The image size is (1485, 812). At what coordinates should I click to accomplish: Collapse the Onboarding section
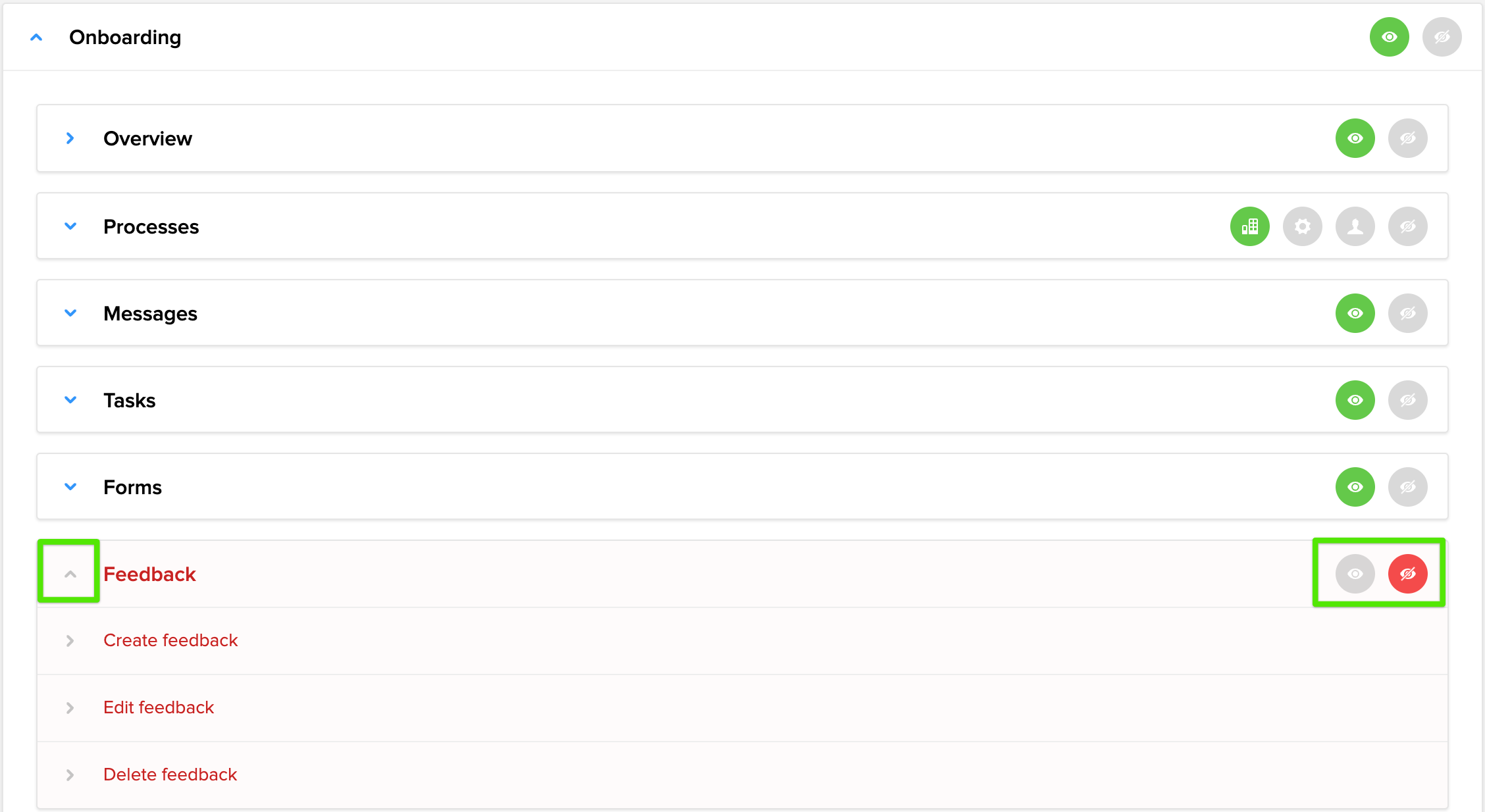pyautogui.click(x=37, y=38)
